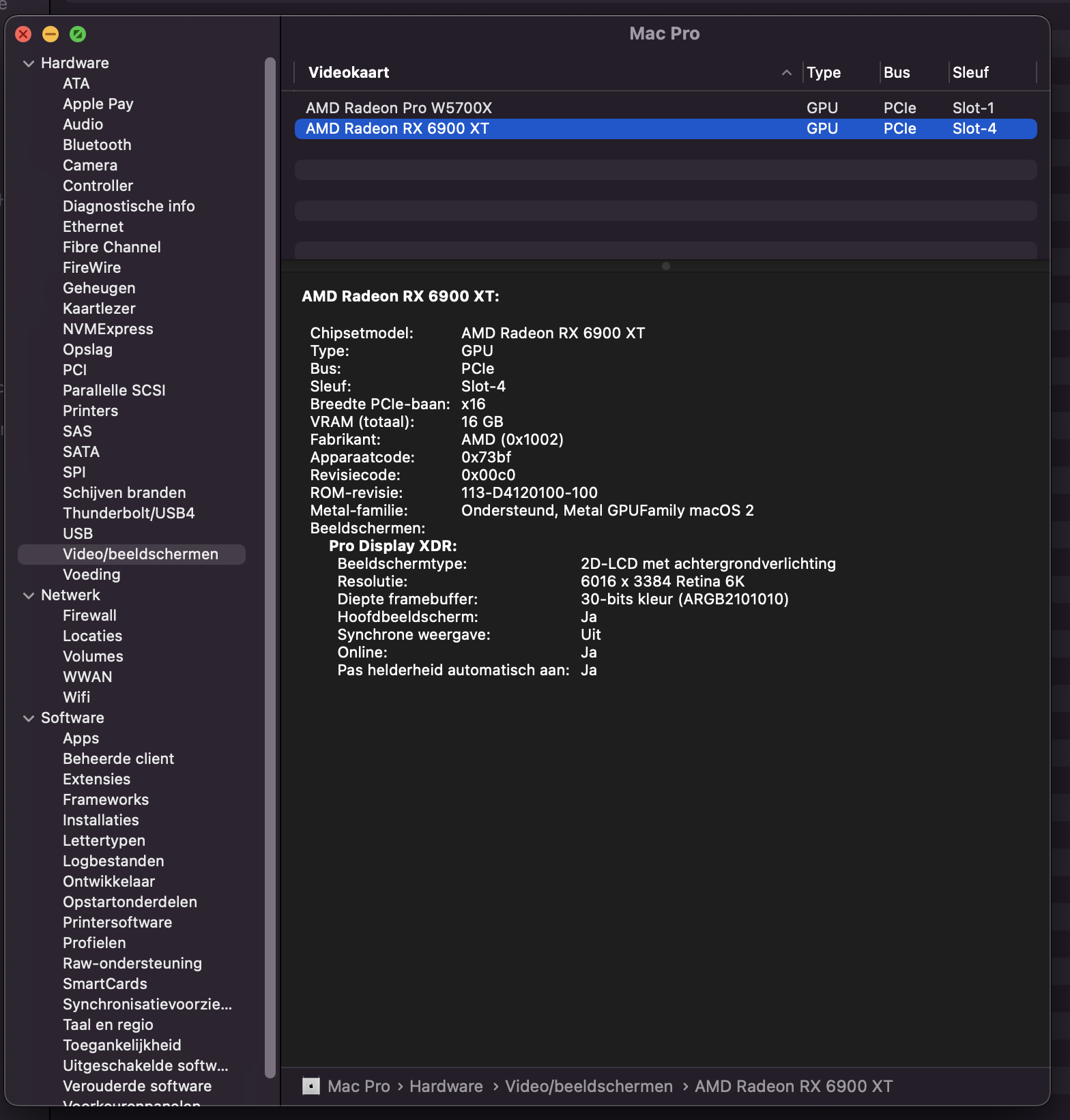Collapse the Netwerk section chevron
The image size is (1070, 1120).
coord(29,595)
